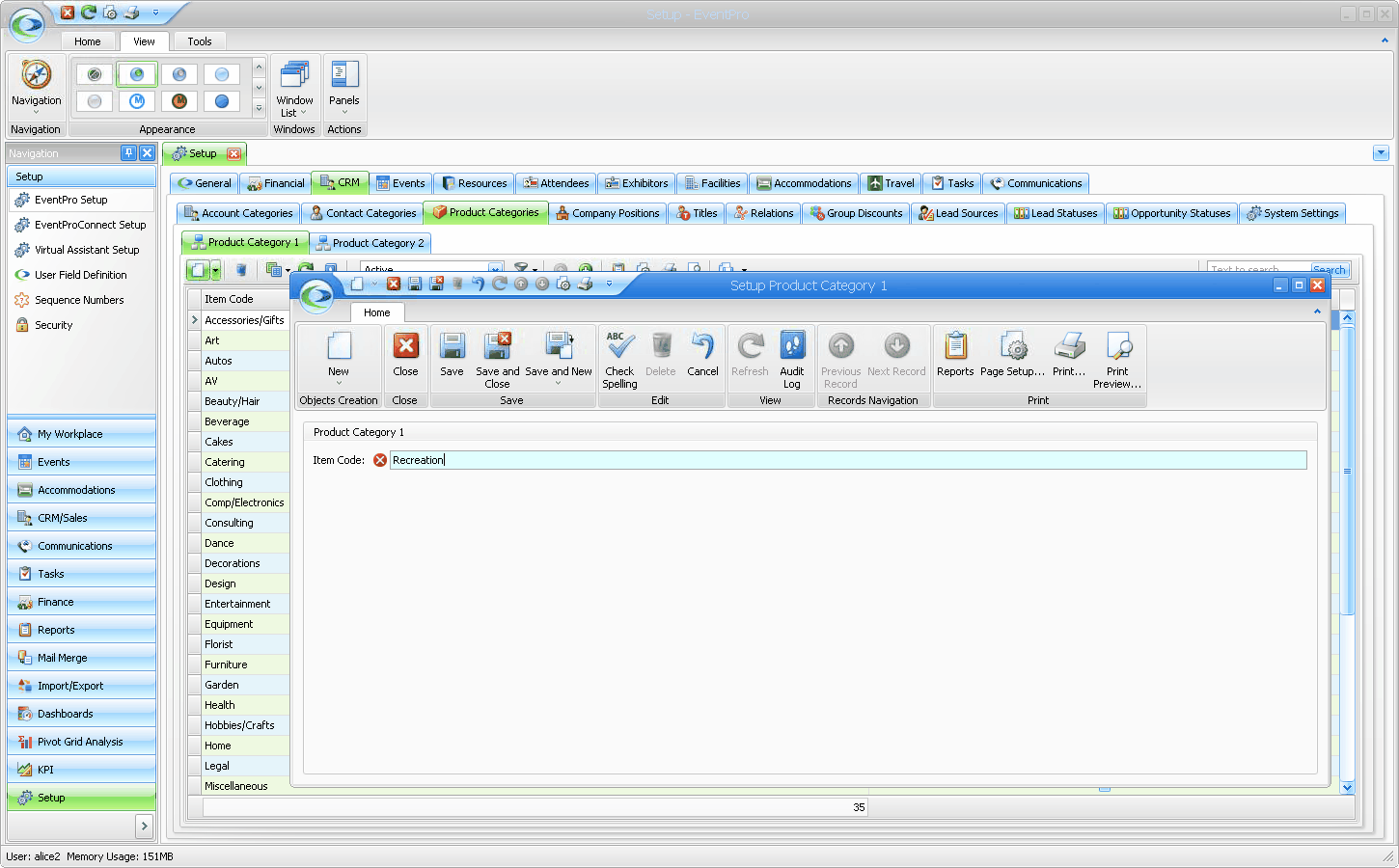Open EventProConnect Setup item
The image size is (1399, 868).
pyautogui.click(x=81, y=225)
